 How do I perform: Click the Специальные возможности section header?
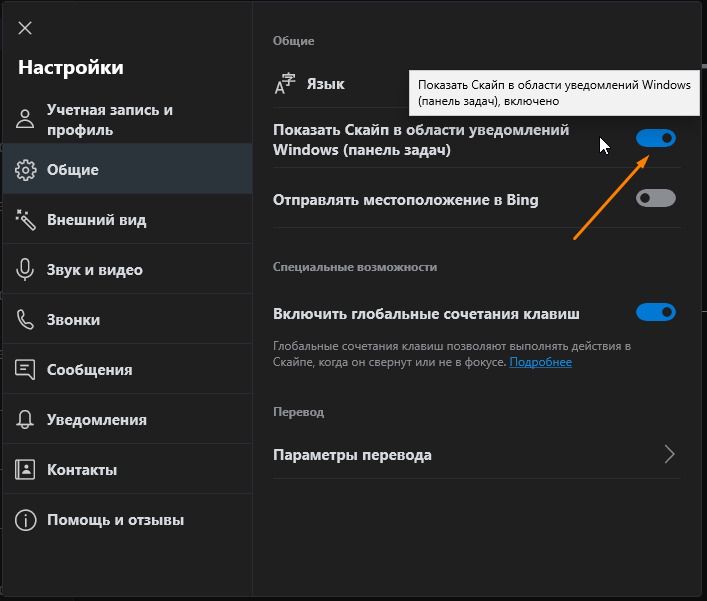click(355, 267)
